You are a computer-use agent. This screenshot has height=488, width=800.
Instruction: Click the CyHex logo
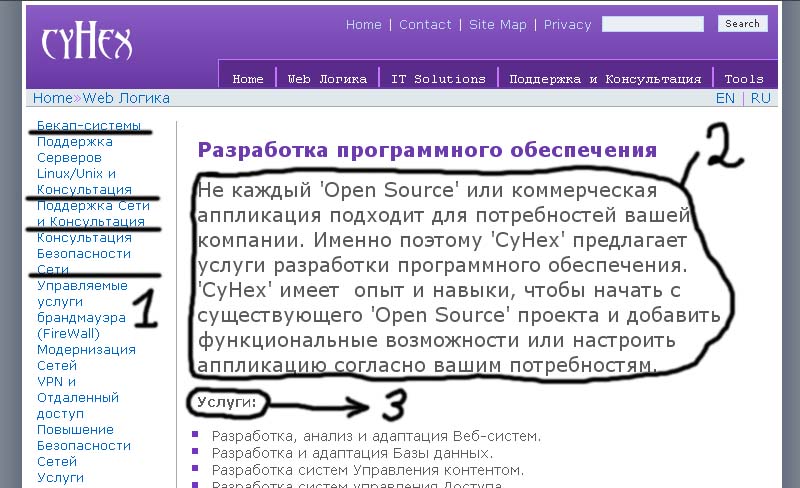coord(87,42)
